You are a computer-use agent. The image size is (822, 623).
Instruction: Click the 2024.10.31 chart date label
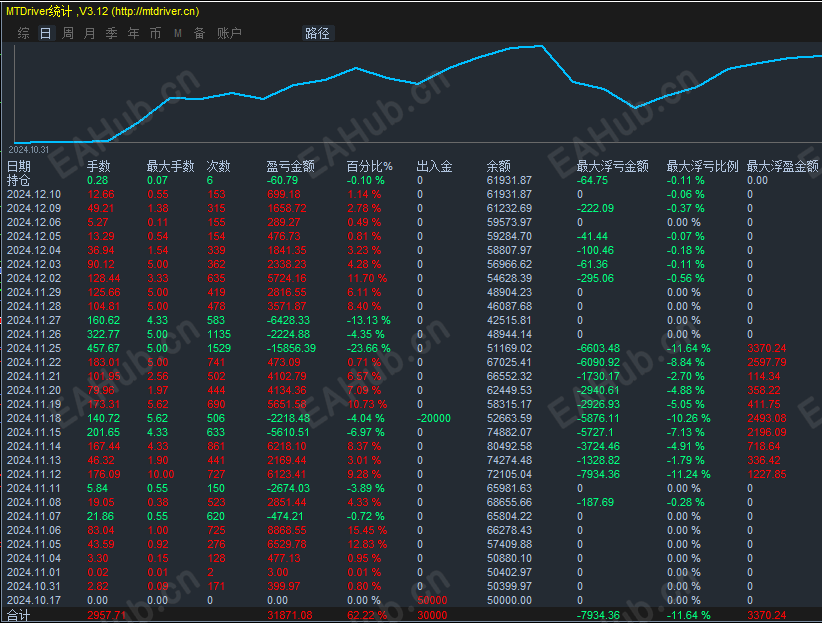coord(33,149)
